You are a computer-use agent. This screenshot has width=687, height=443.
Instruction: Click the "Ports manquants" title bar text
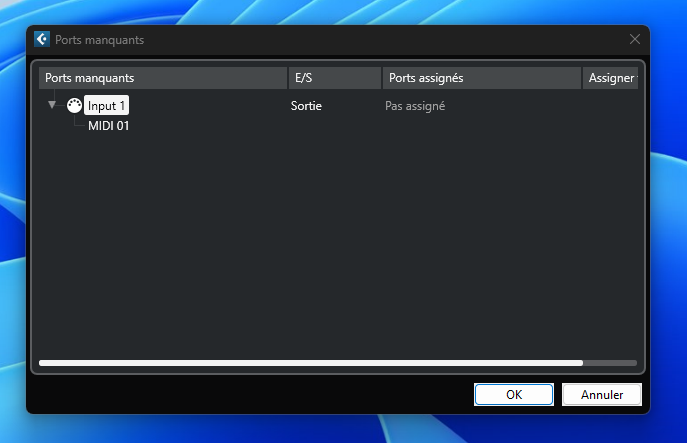100,40
